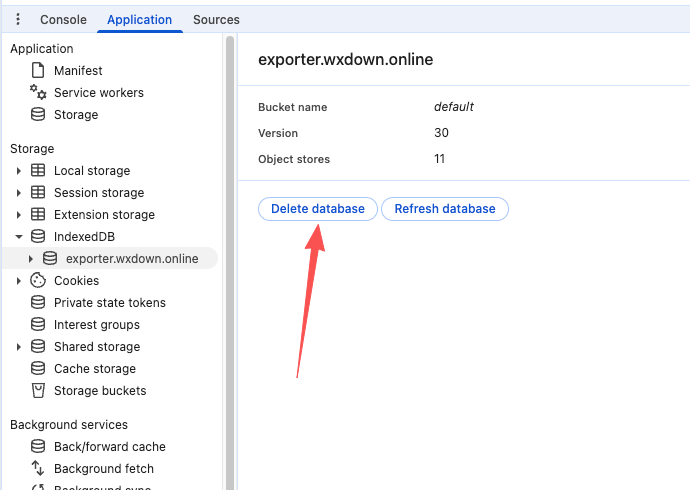Click the Service workers gear icon
This screenshot has width=690, height=490.
click(38, 93)
